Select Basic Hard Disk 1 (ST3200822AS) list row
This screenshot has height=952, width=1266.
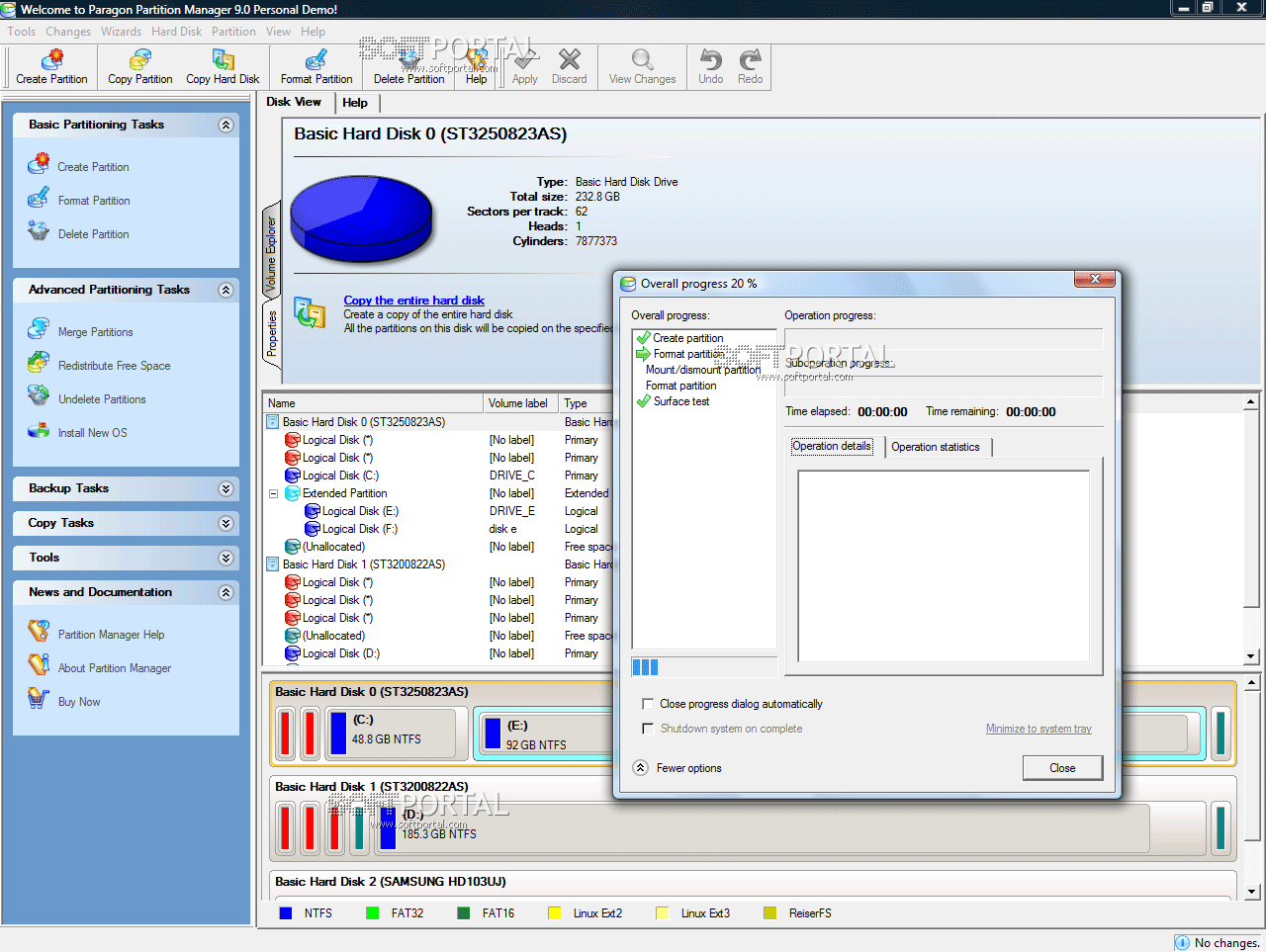point(439,564)
